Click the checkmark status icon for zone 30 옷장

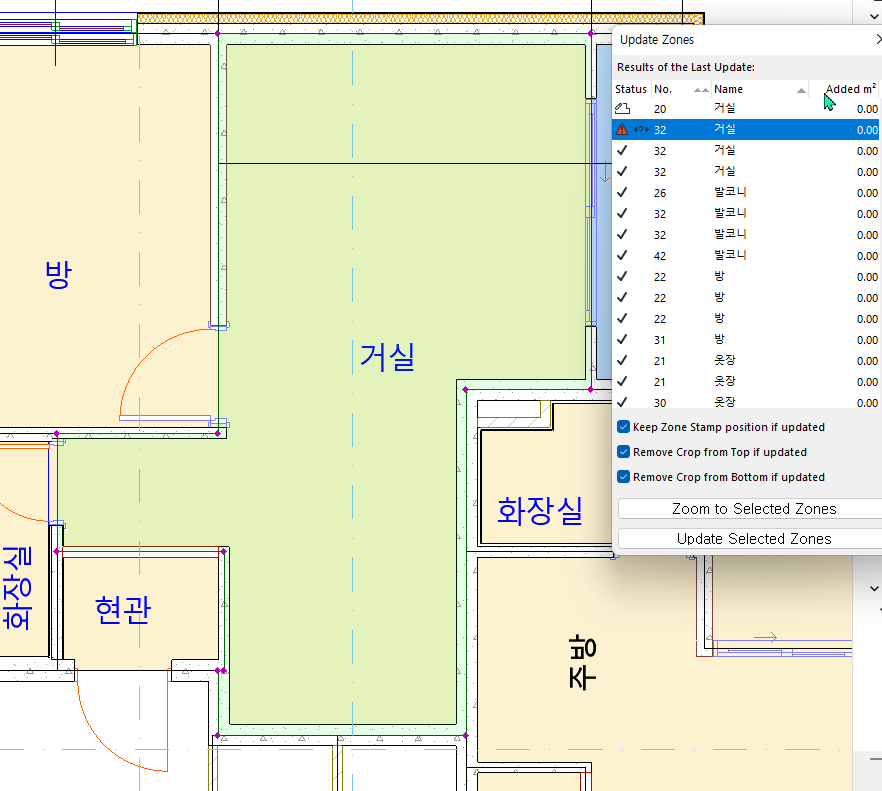point(623,402)
